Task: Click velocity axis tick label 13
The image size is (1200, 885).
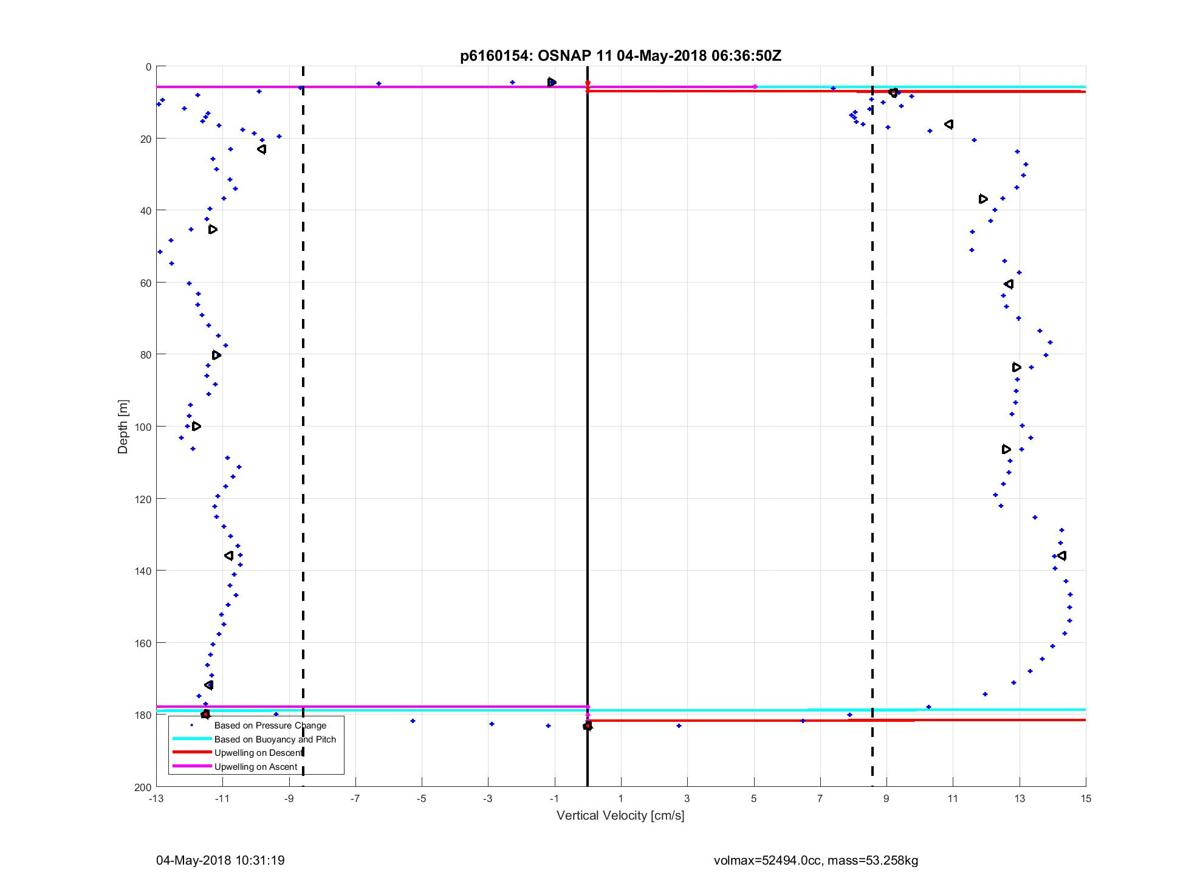Action: tap(1019, 799)
